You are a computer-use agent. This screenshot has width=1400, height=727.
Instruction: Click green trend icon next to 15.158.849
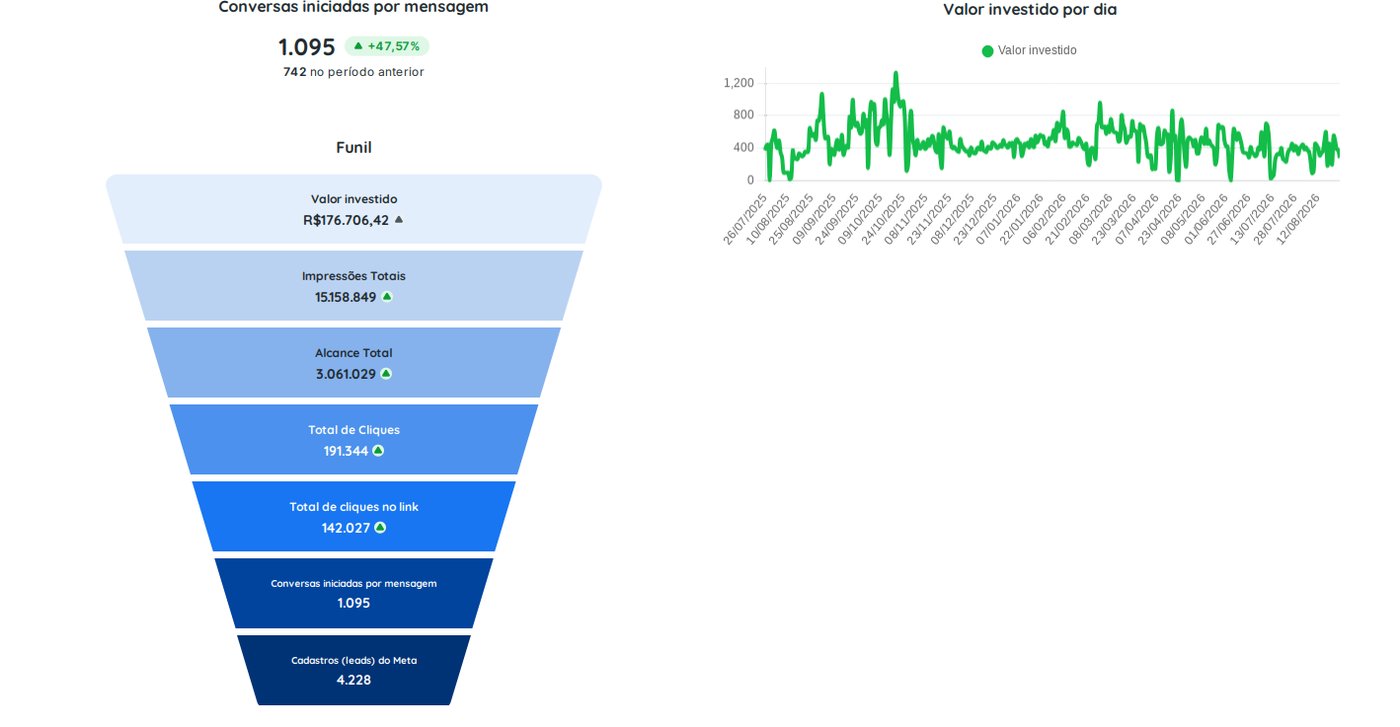[x=387, y=296]
